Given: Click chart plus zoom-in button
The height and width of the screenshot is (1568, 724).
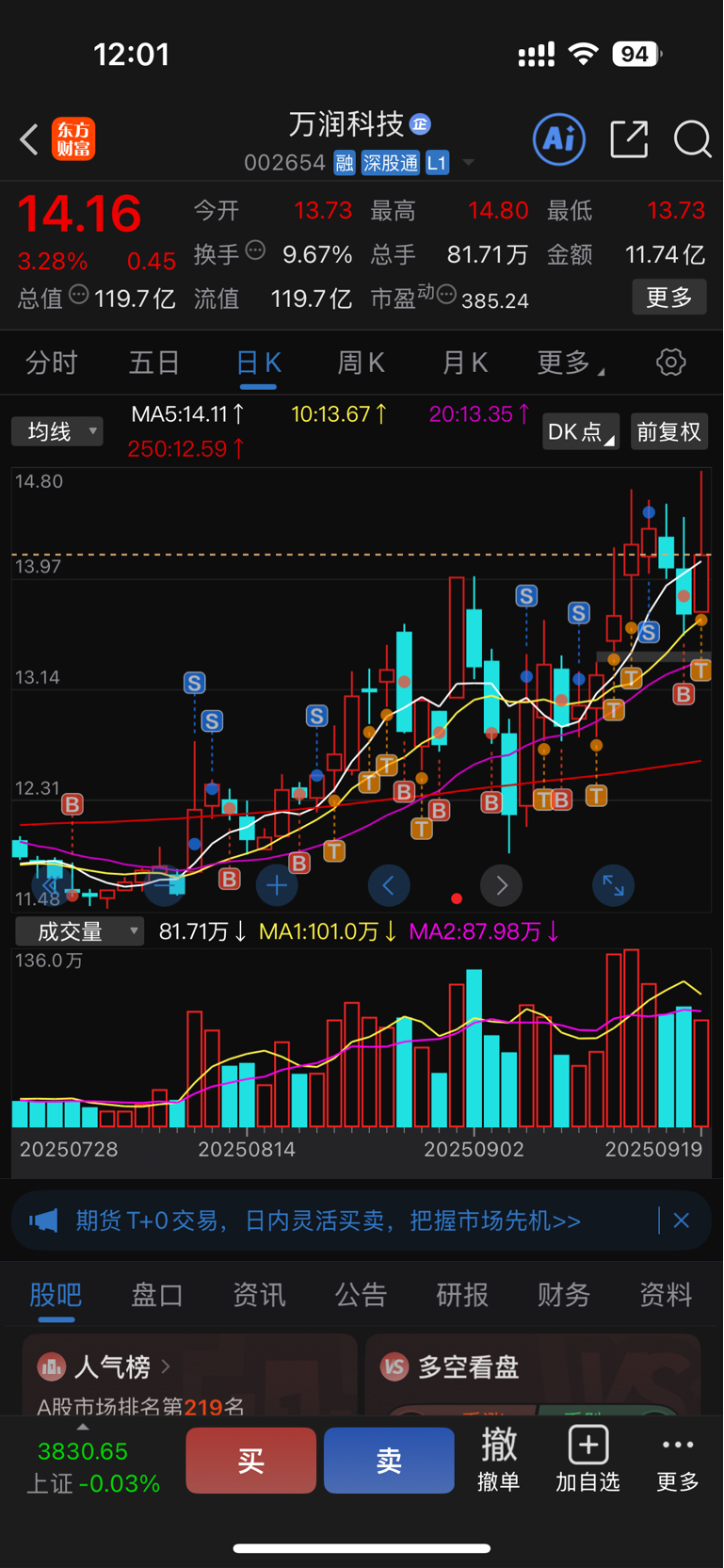Looking at the screenshot, I should 277,885.
